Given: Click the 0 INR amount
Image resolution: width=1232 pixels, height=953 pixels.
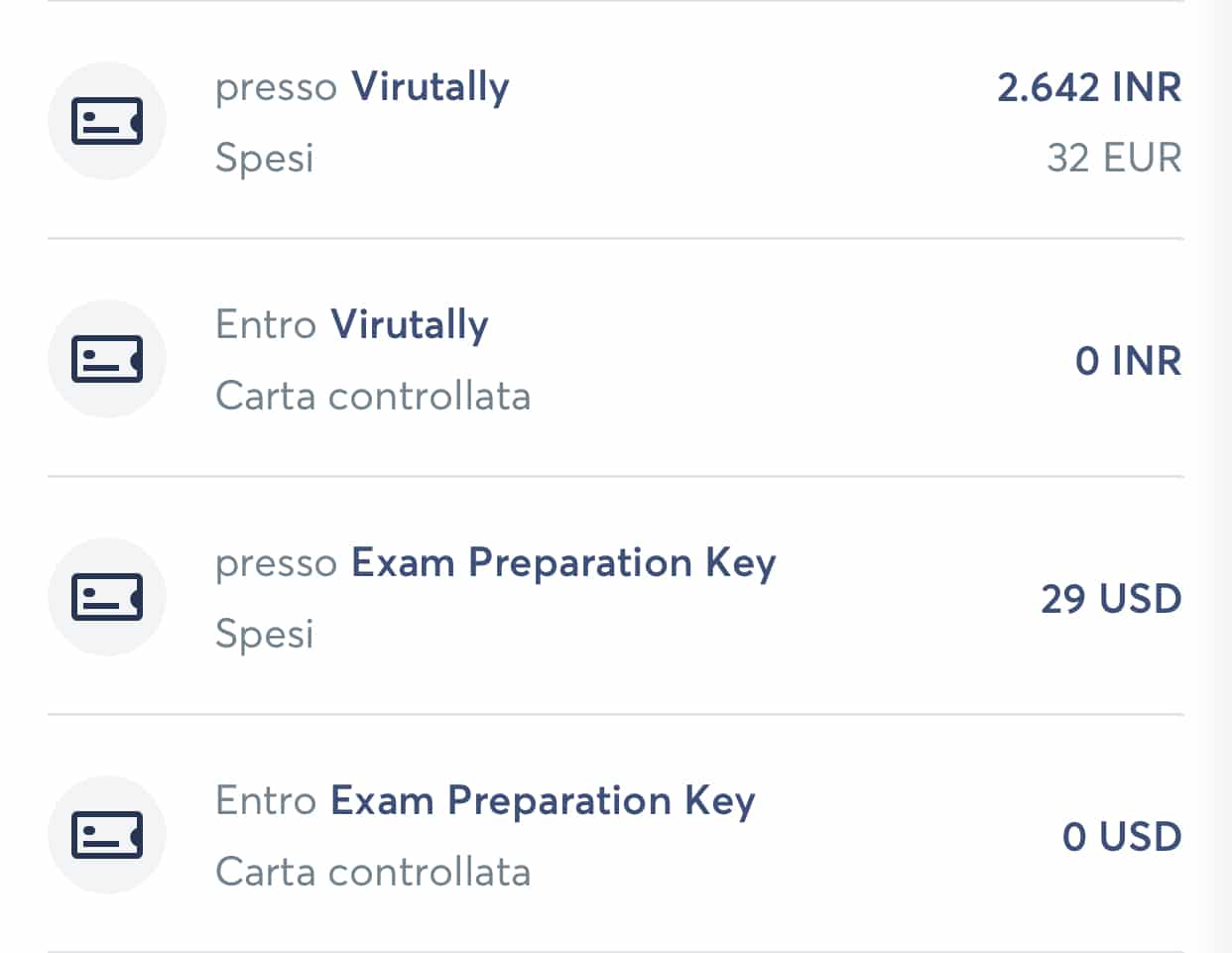Looking at the screenshot, I should 1128,361.
